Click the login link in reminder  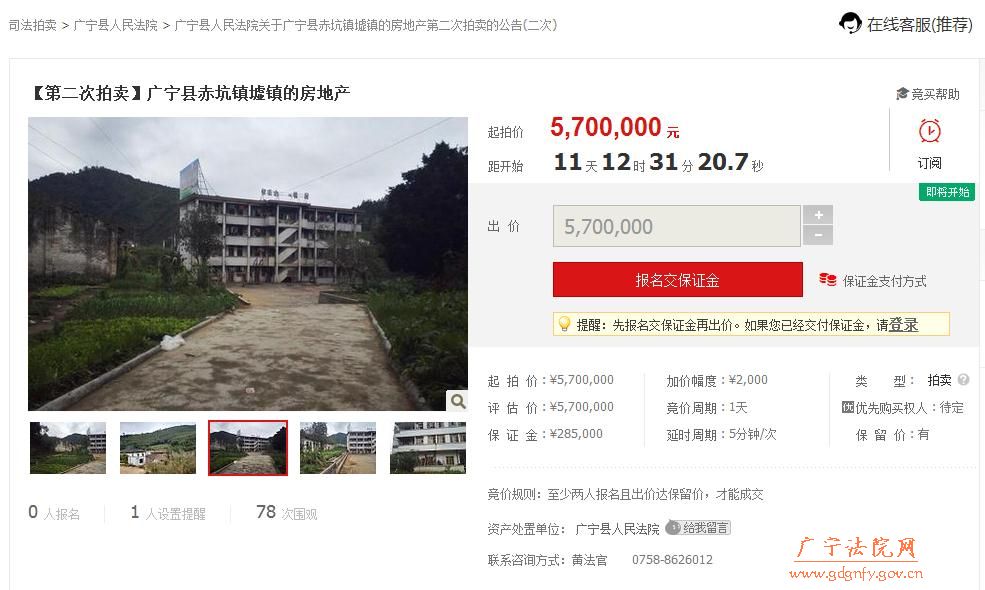[x=903, y=325]
